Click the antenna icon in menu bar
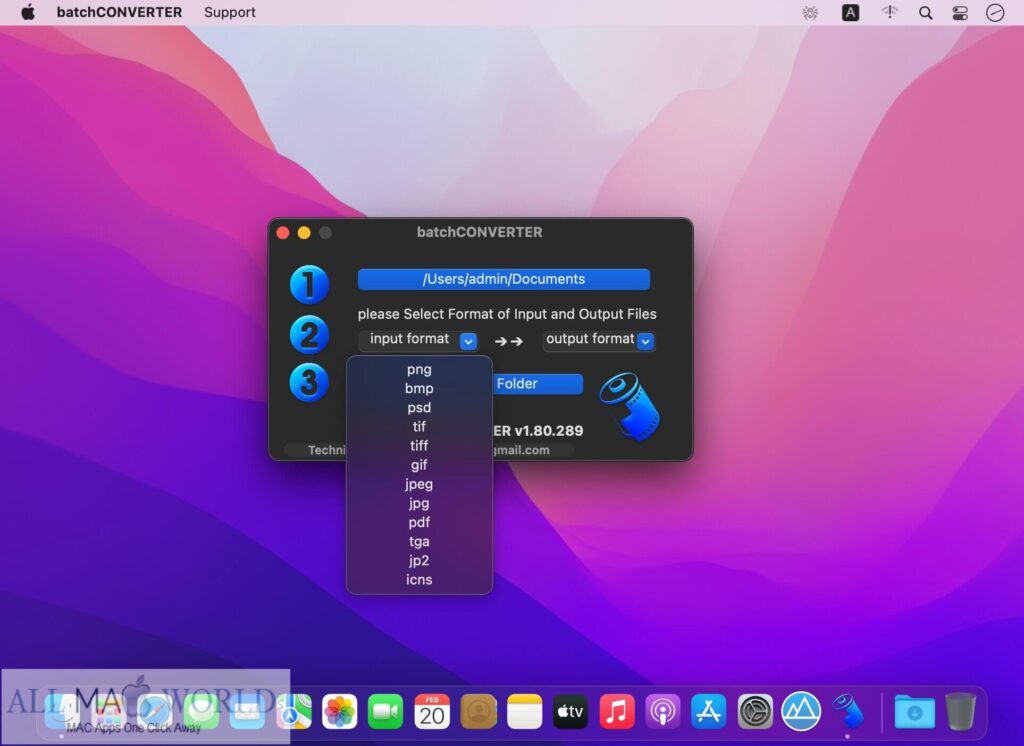1024x746 pixels. click(889, 12)
